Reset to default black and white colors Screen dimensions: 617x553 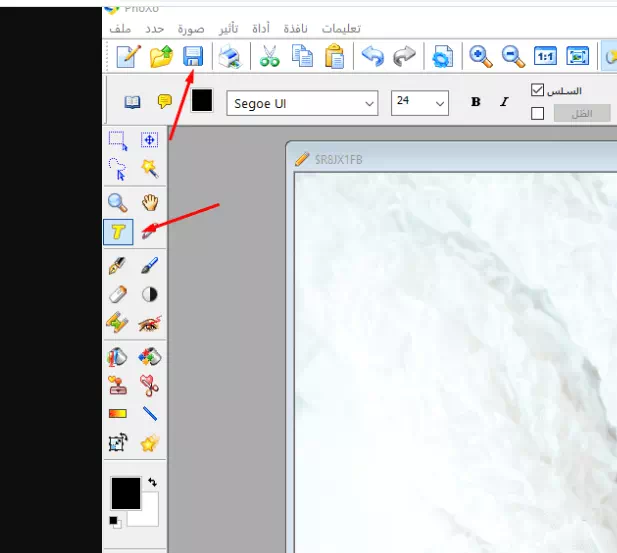[x=115, y=522]
